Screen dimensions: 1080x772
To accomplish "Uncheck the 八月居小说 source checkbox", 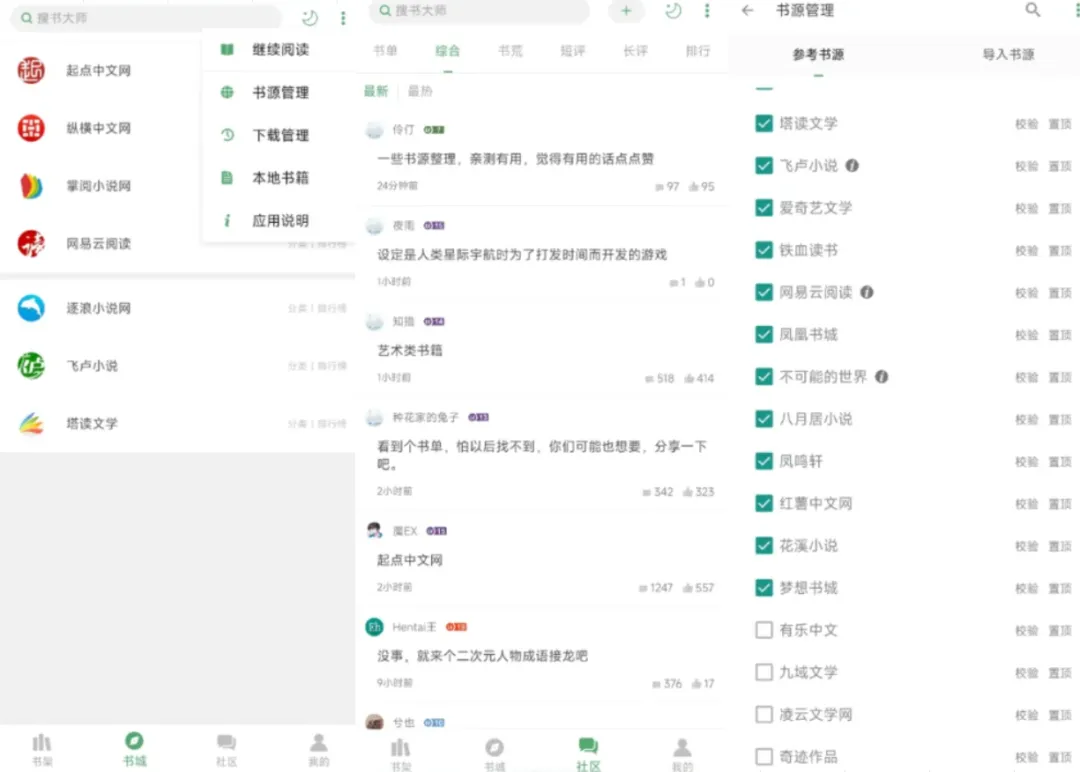I will pyautogui.click(x=764, y=419).
